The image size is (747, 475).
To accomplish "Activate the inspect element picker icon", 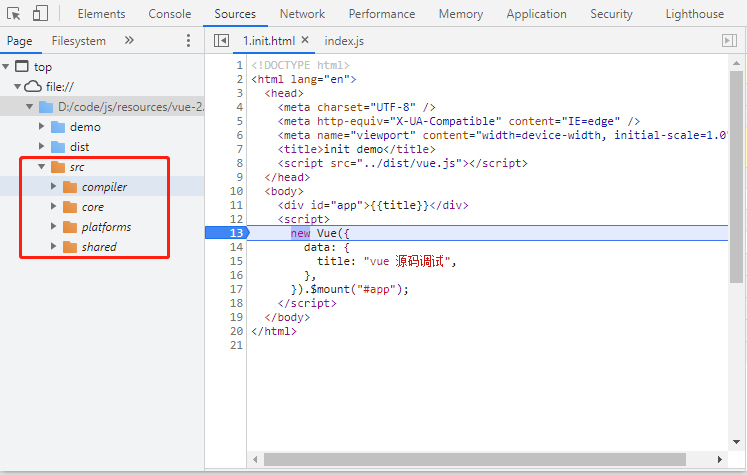I will coord(13,14).
